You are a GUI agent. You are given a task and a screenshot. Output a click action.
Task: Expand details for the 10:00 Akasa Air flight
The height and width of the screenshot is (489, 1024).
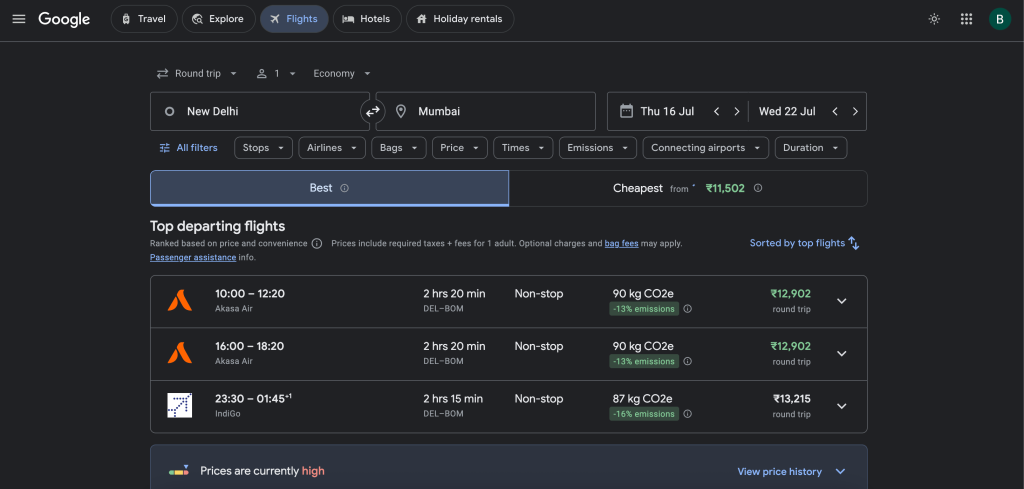click(841, 301)
